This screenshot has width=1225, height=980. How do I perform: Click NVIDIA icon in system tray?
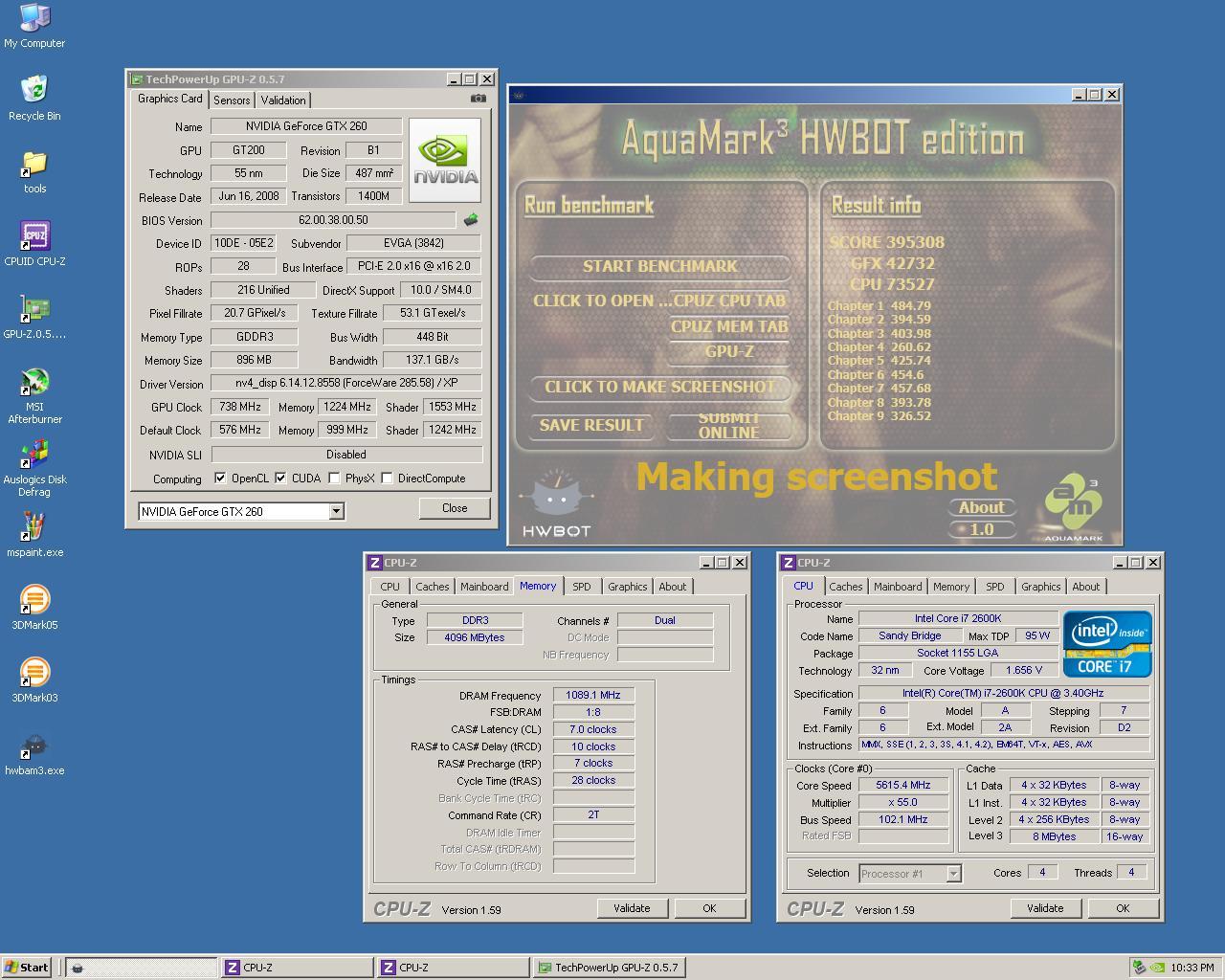point(1156,968)
